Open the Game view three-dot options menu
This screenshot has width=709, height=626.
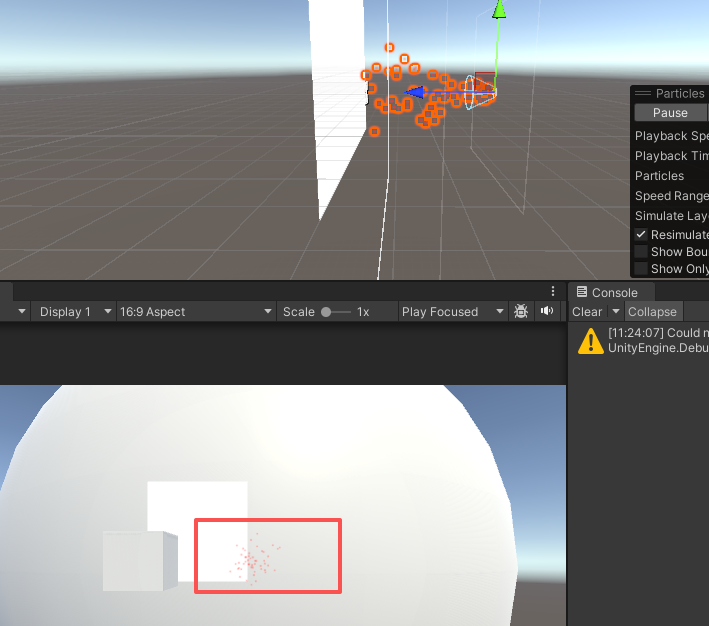[x=553, y=291]
